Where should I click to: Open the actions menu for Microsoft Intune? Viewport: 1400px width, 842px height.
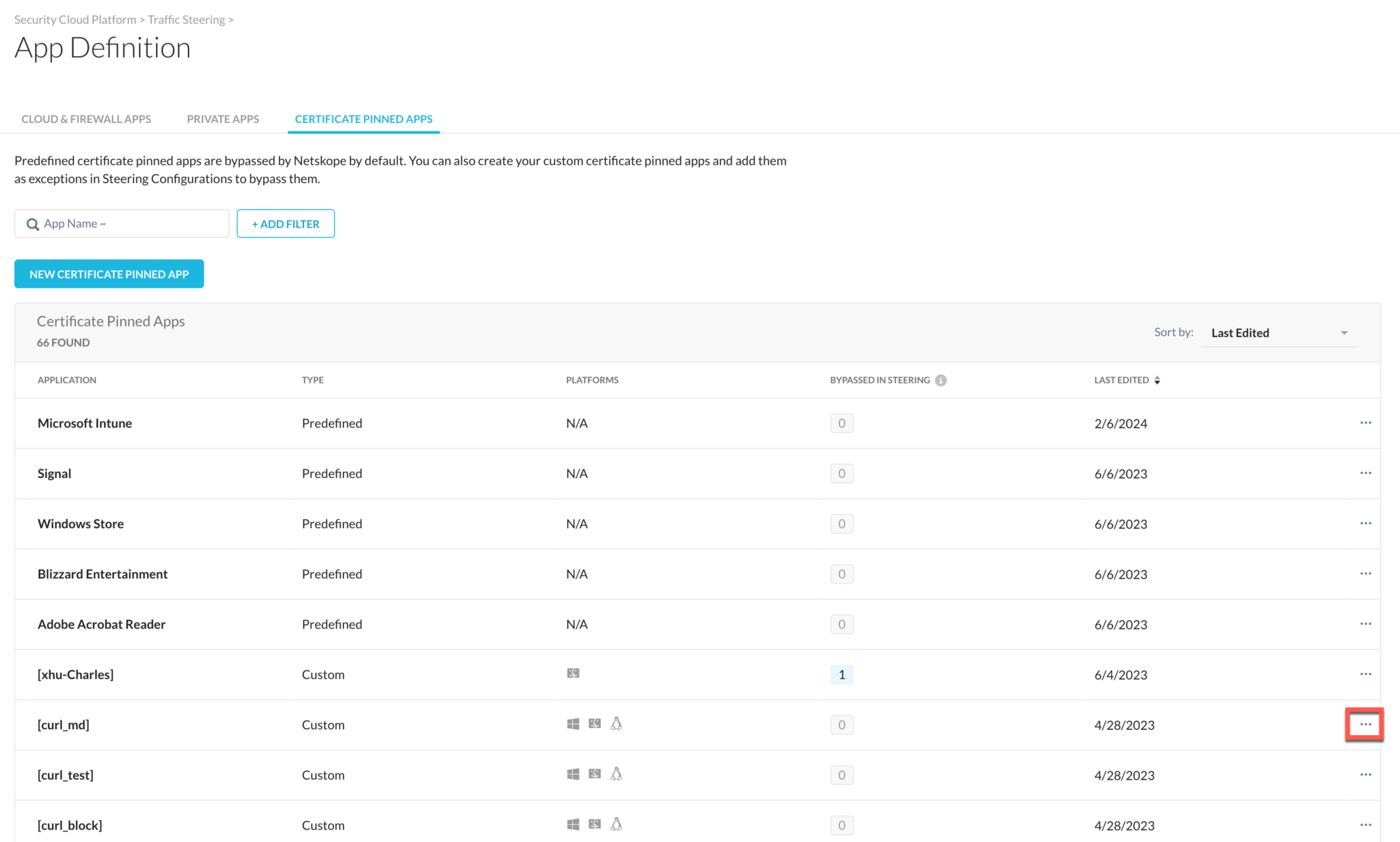click(1365, 423)
